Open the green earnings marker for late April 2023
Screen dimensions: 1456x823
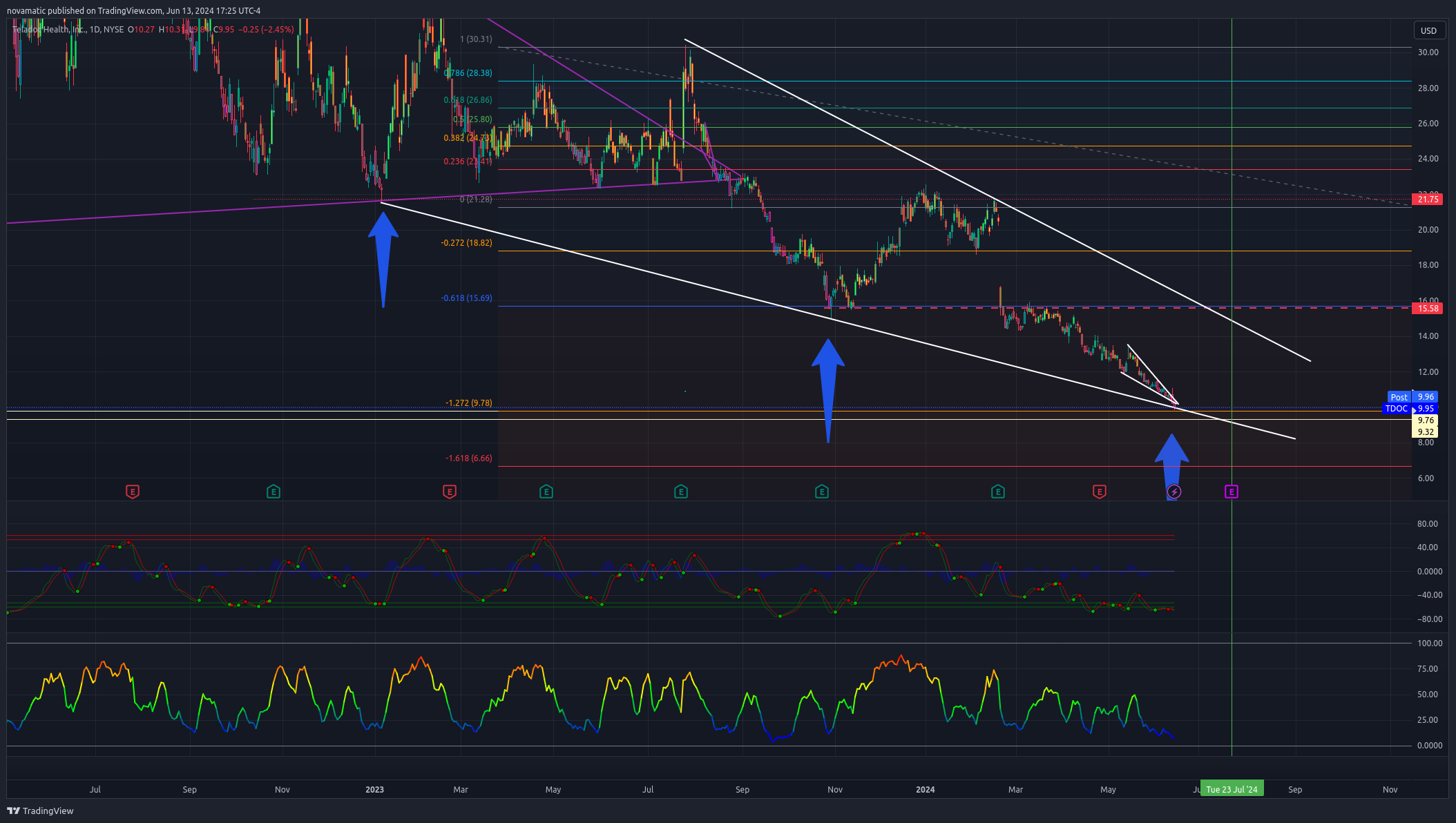tap(546, 492)
